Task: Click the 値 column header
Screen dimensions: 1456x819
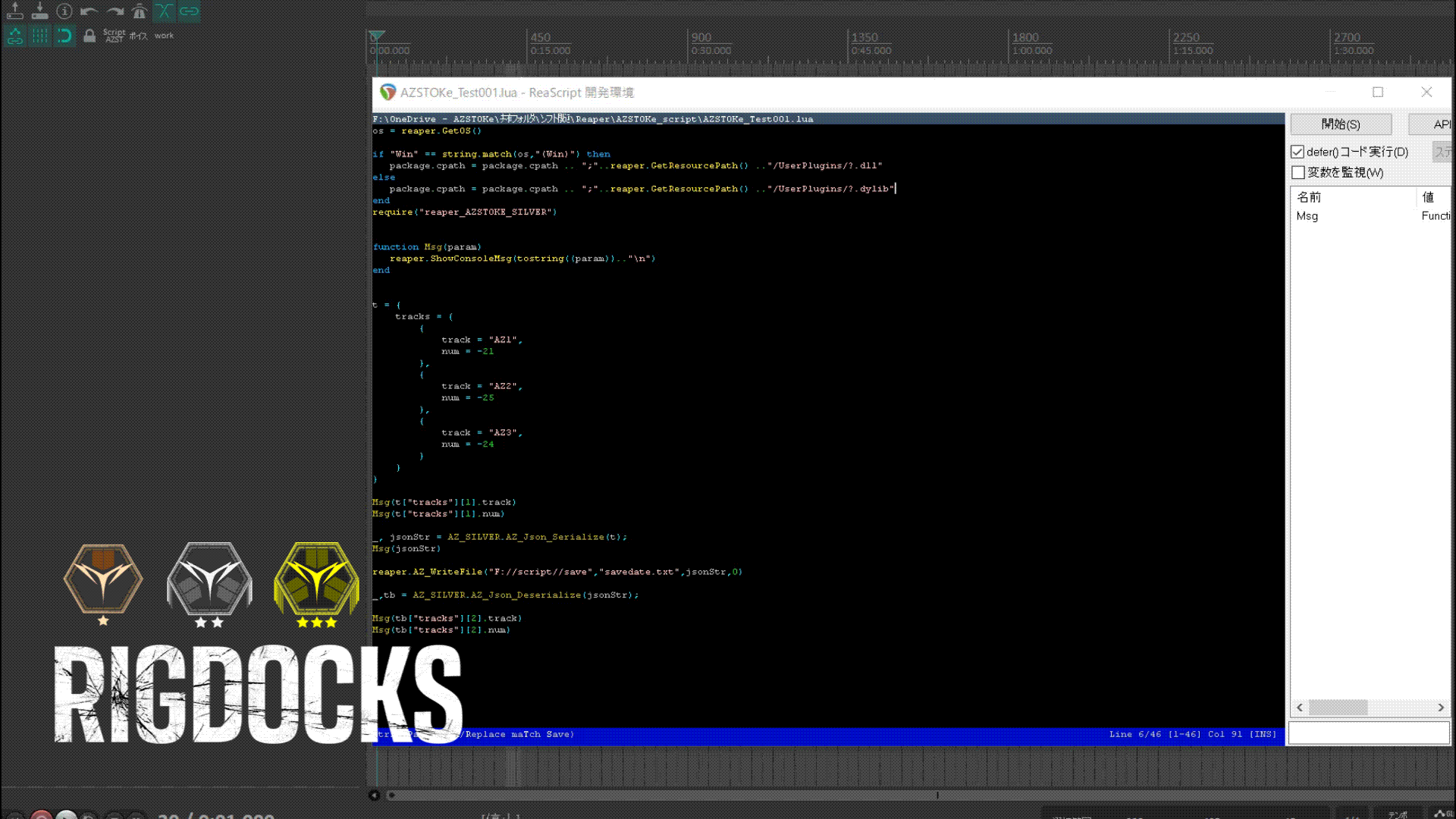Action: pos(1428,197)
